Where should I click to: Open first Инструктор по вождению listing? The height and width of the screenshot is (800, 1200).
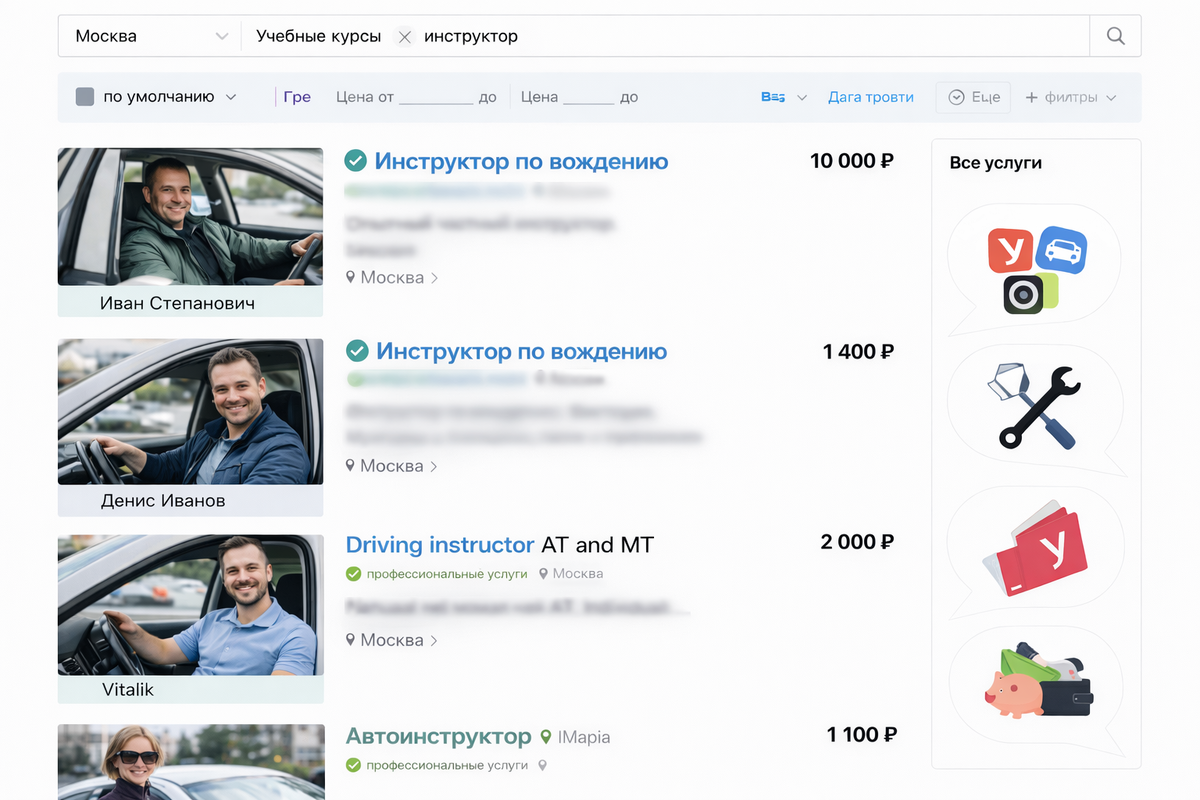521,161
